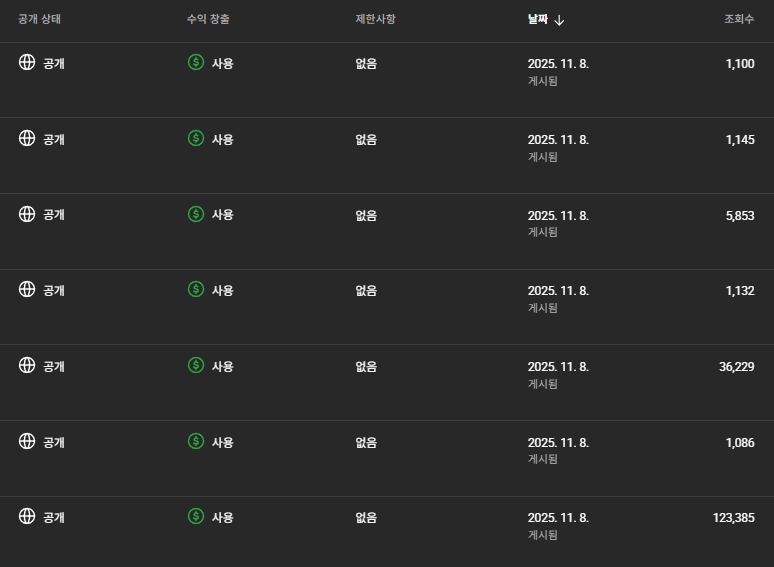The height and width of the screenshot is (567, 774).
Task: Click the globe icon in the 123,385-views row
Action: point(27,517)
